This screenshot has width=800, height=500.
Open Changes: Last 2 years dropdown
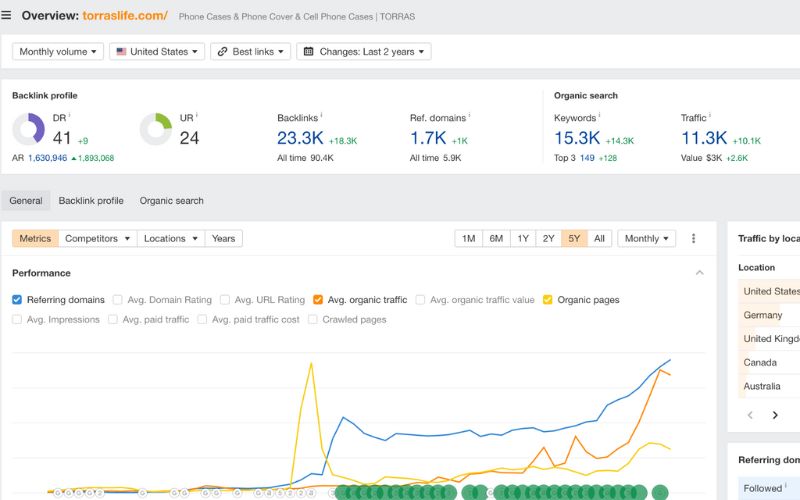364,52
